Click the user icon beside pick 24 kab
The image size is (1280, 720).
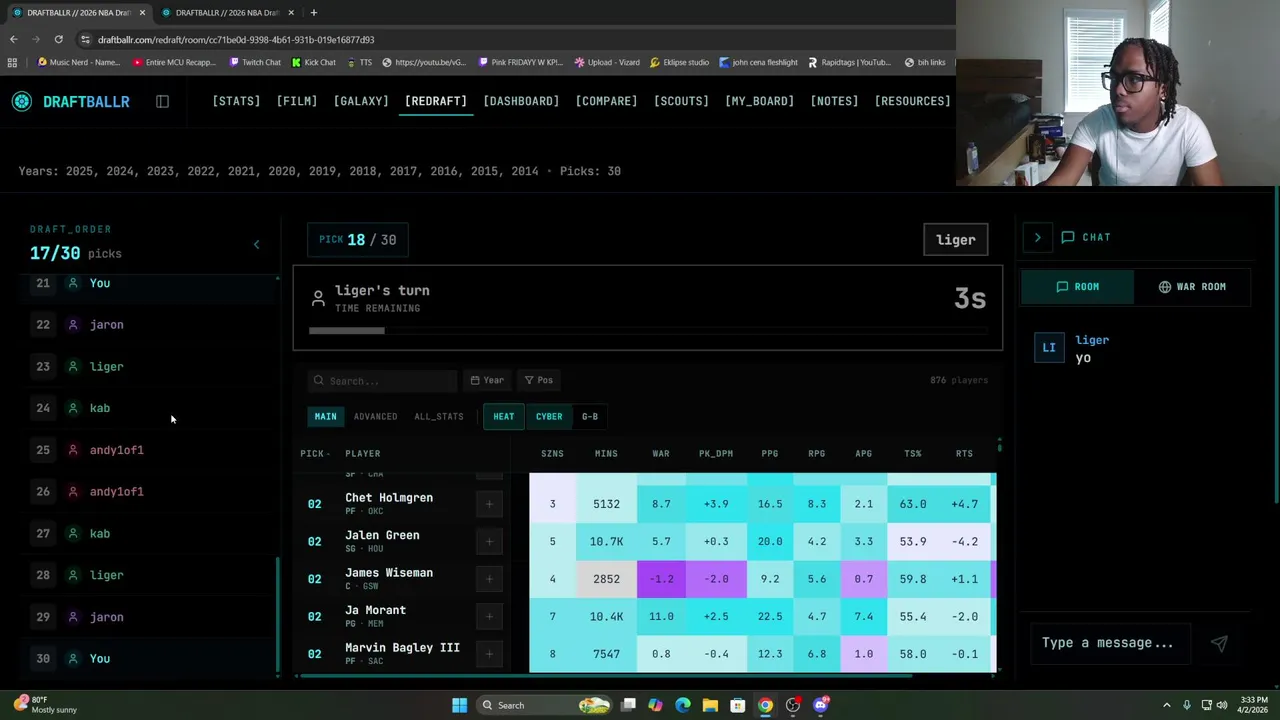[72, 408]
